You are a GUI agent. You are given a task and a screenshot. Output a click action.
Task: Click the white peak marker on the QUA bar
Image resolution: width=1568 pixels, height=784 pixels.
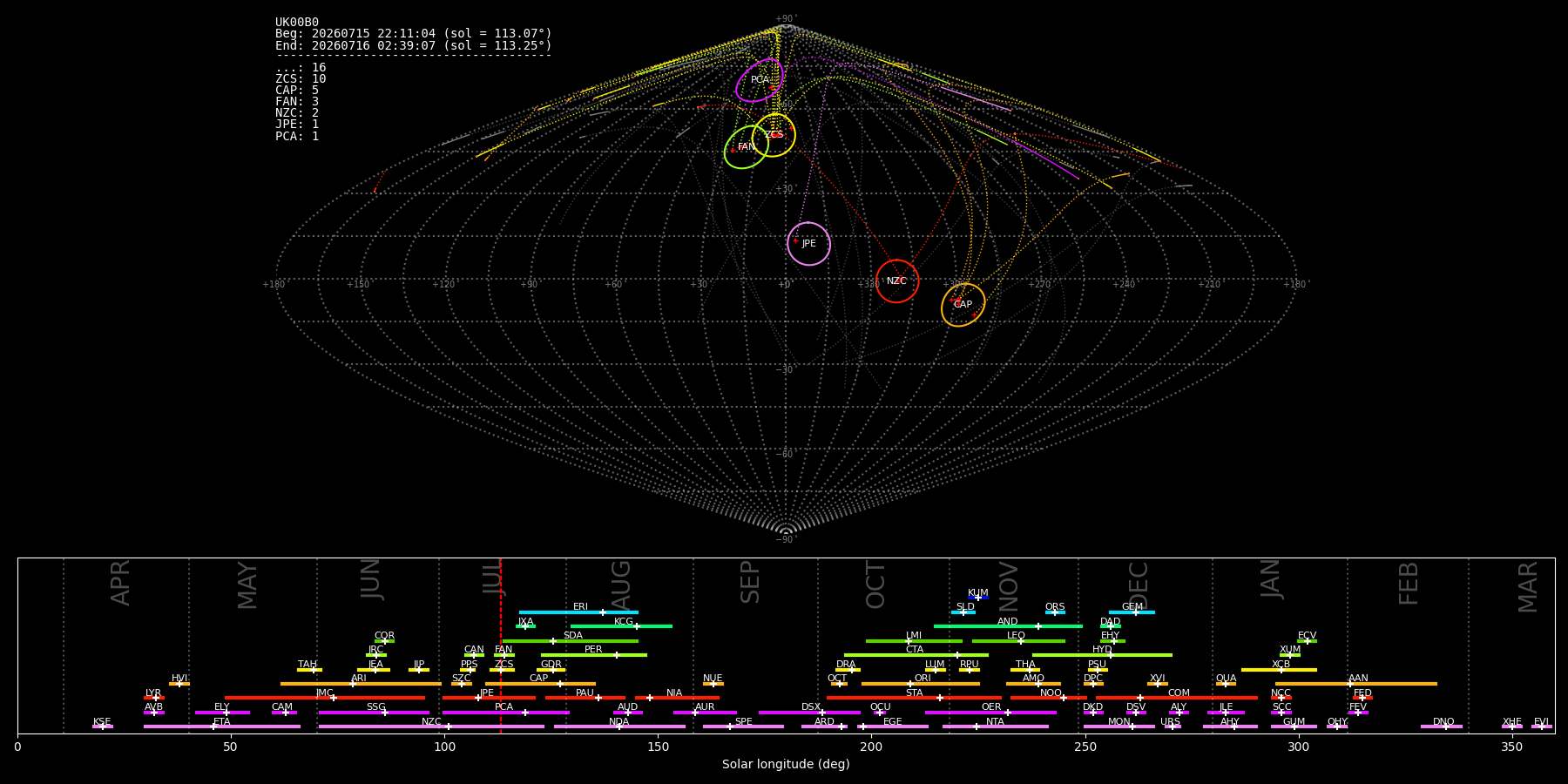(1226, 684)
